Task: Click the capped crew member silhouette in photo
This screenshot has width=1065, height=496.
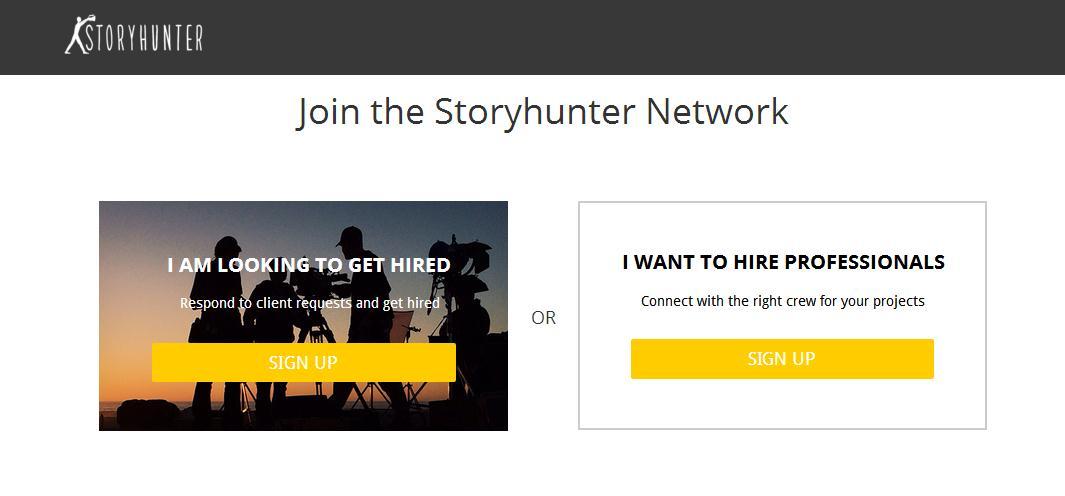Action: point(351,238)
